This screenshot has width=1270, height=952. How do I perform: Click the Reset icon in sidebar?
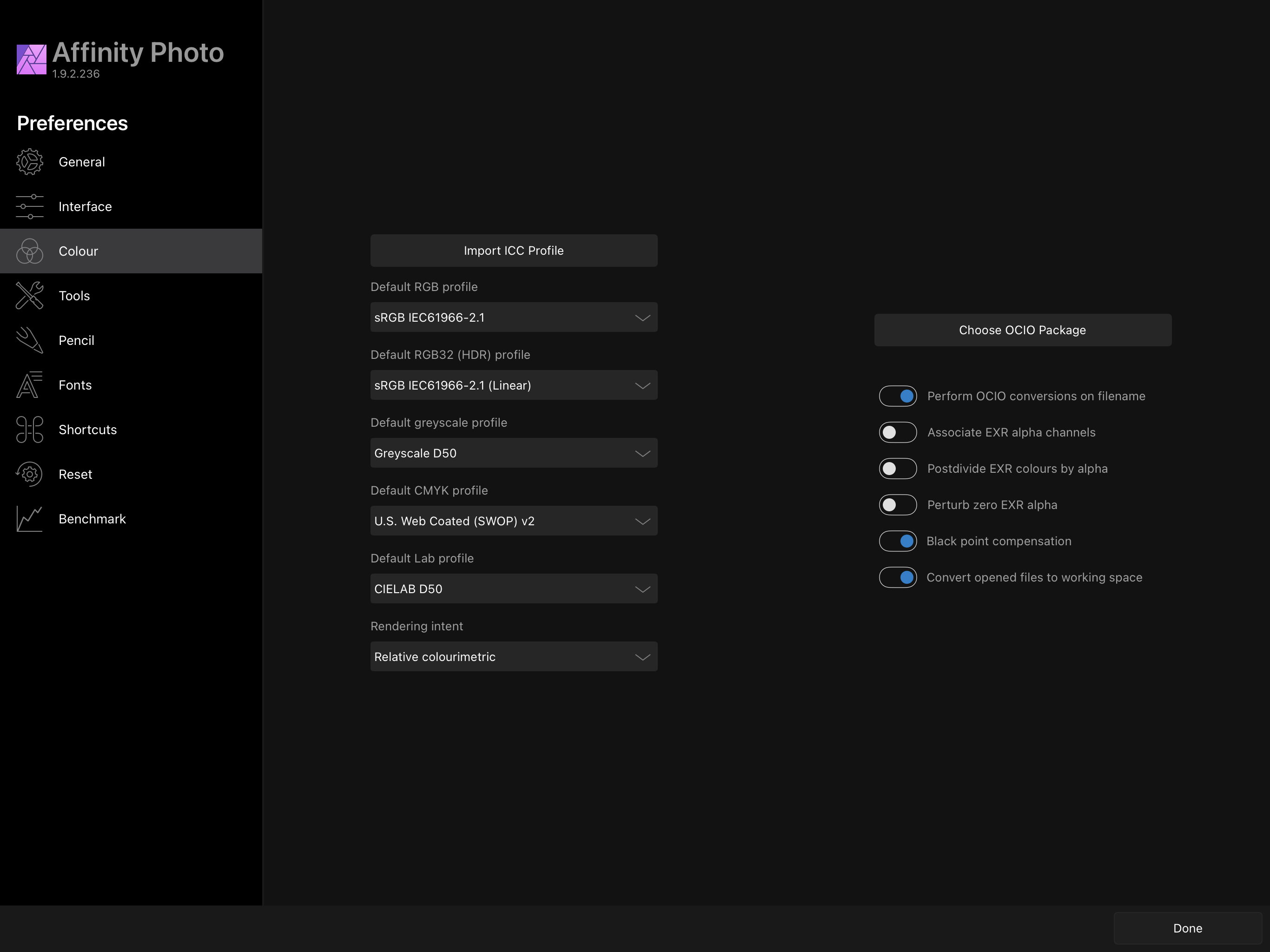(29, 474)
